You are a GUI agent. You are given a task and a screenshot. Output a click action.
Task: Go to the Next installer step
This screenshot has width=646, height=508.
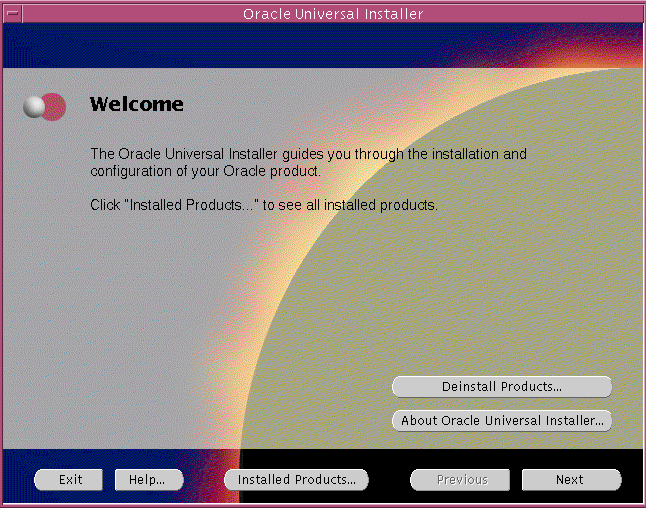pos(570,480)
